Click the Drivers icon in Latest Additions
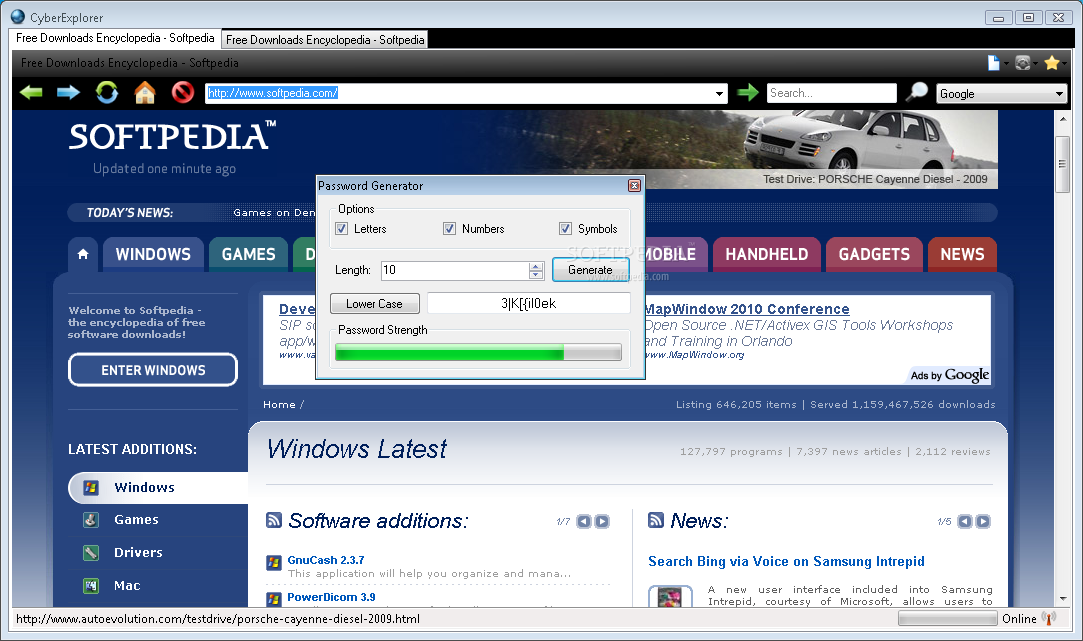 pos(90,553)
